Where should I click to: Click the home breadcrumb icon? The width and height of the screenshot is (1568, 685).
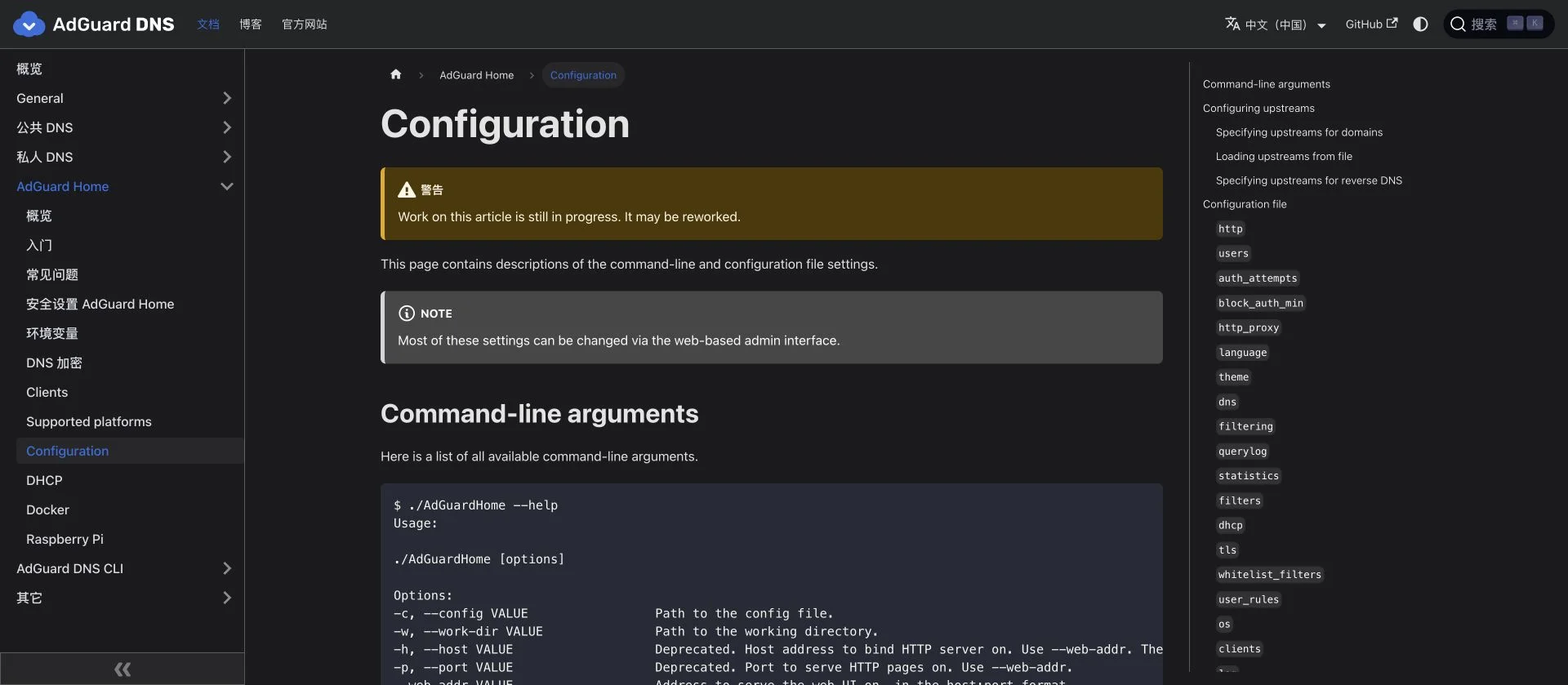[x=396, y=74]
